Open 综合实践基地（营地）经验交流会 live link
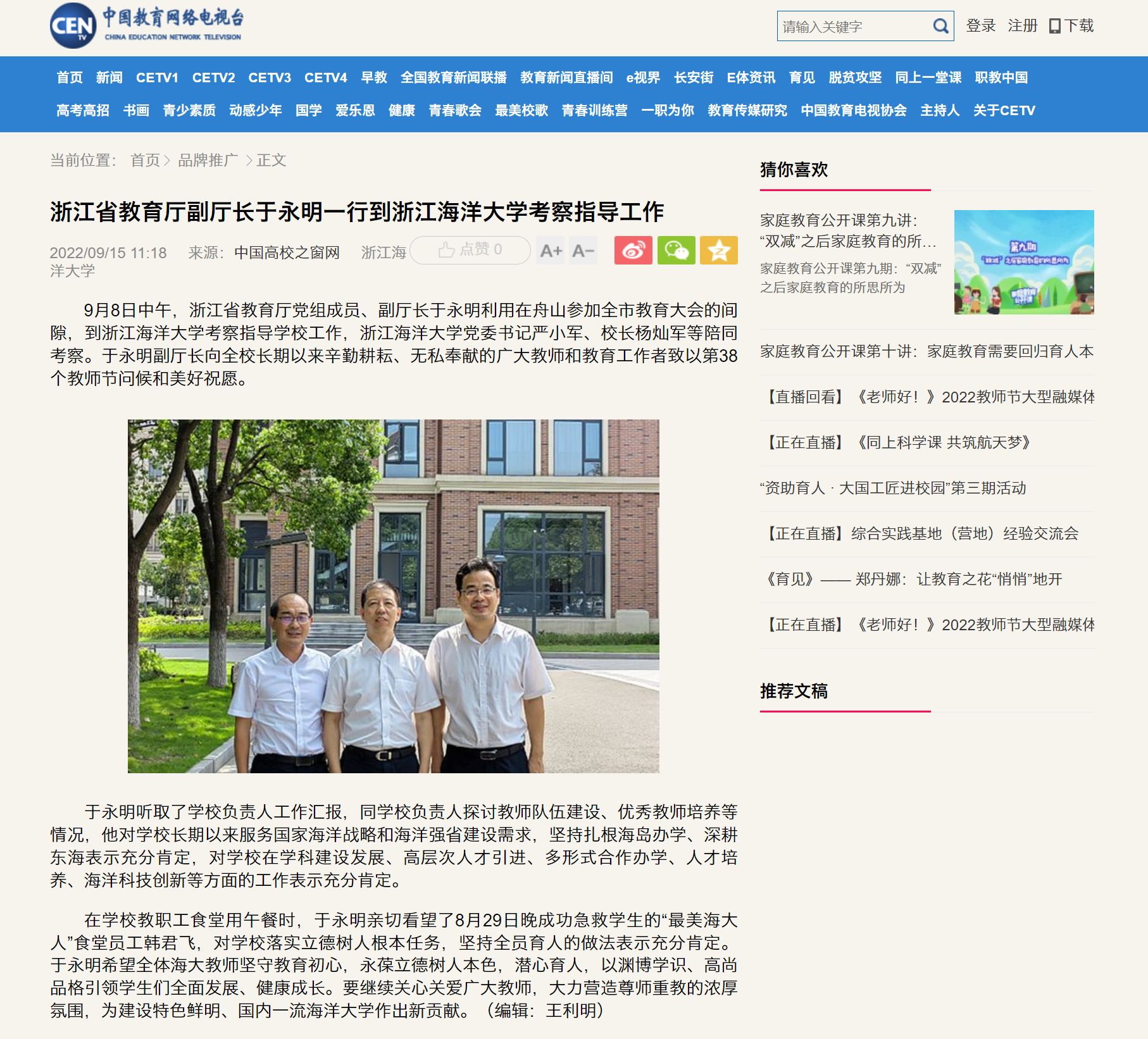 pos(920,533)
